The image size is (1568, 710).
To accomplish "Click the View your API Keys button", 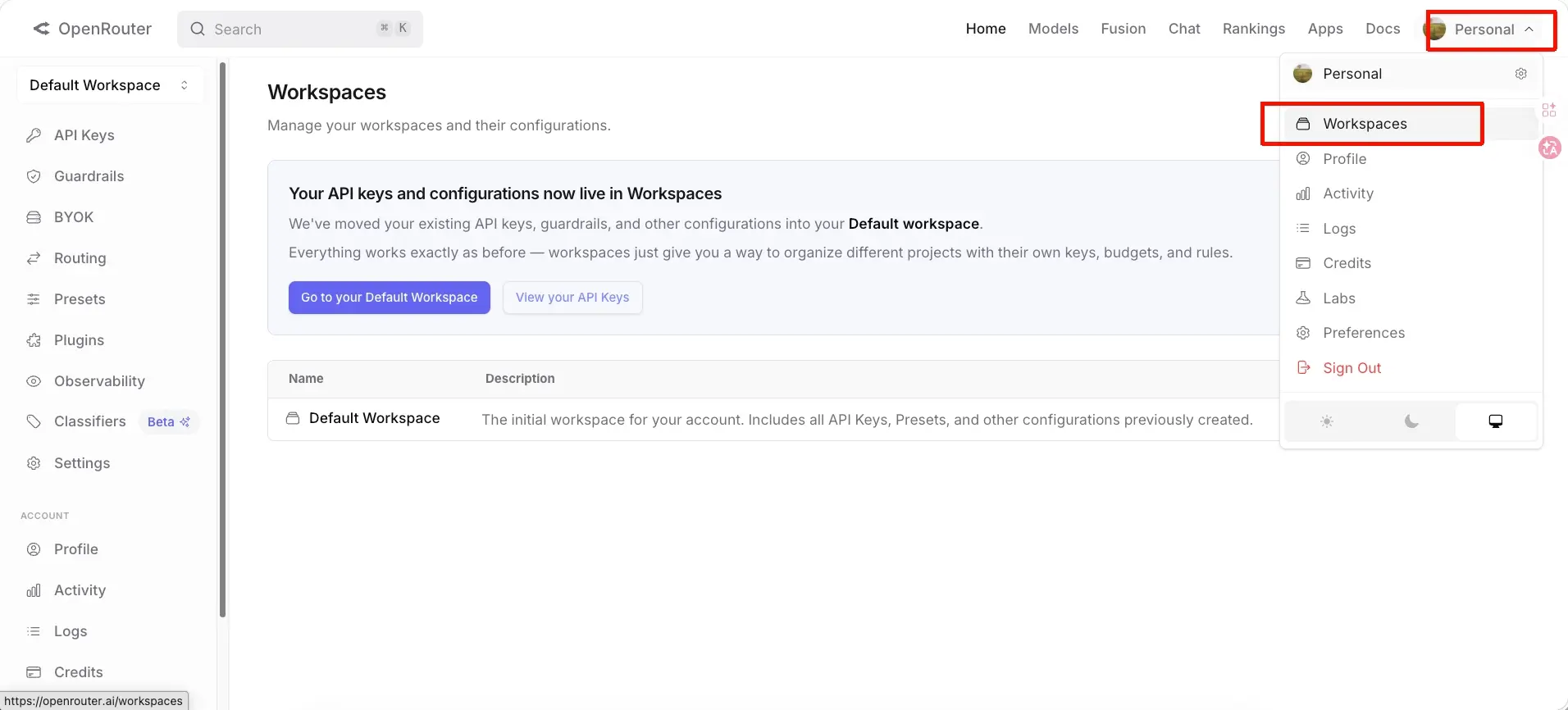I will click(572, 298).
